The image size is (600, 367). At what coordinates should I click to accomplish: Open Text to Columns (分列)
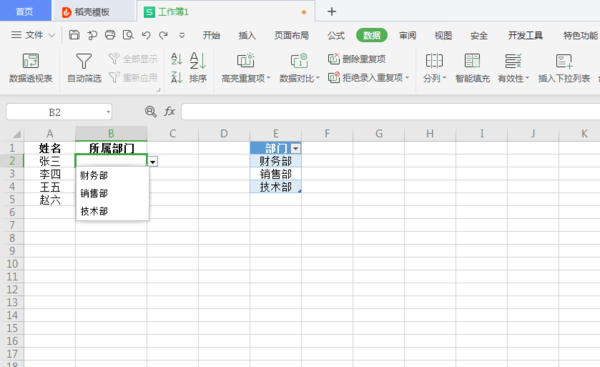[434, 68]
